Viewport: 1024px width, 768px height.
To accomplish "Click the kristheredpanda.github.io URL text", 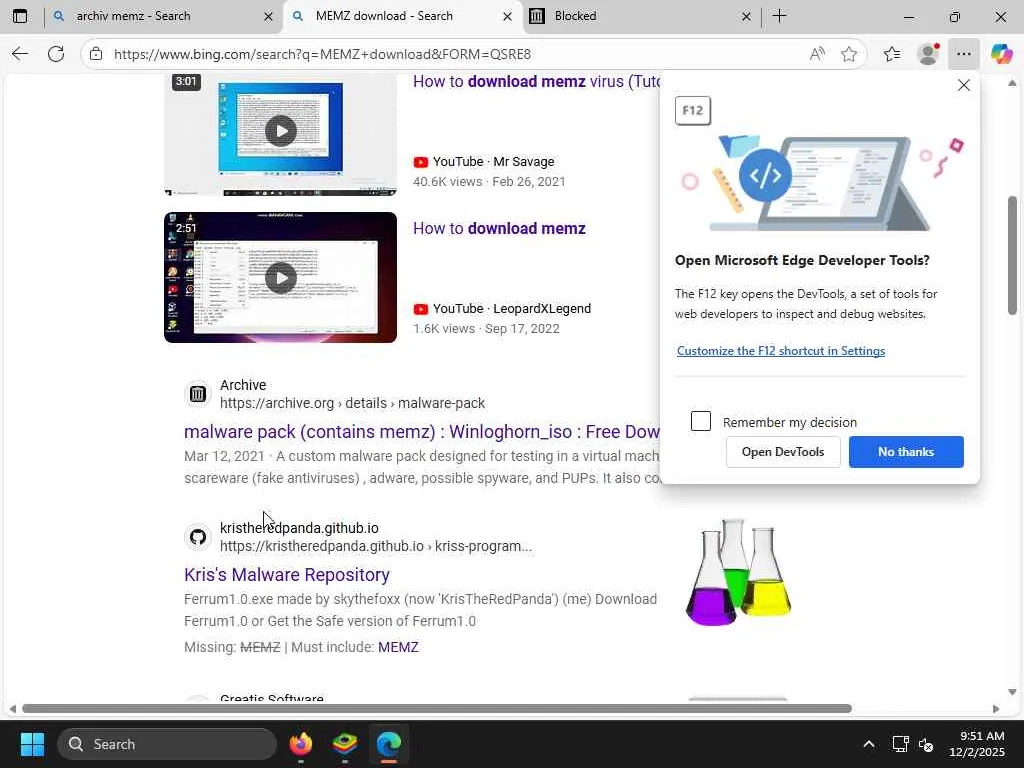I will (x=376, y=546).
